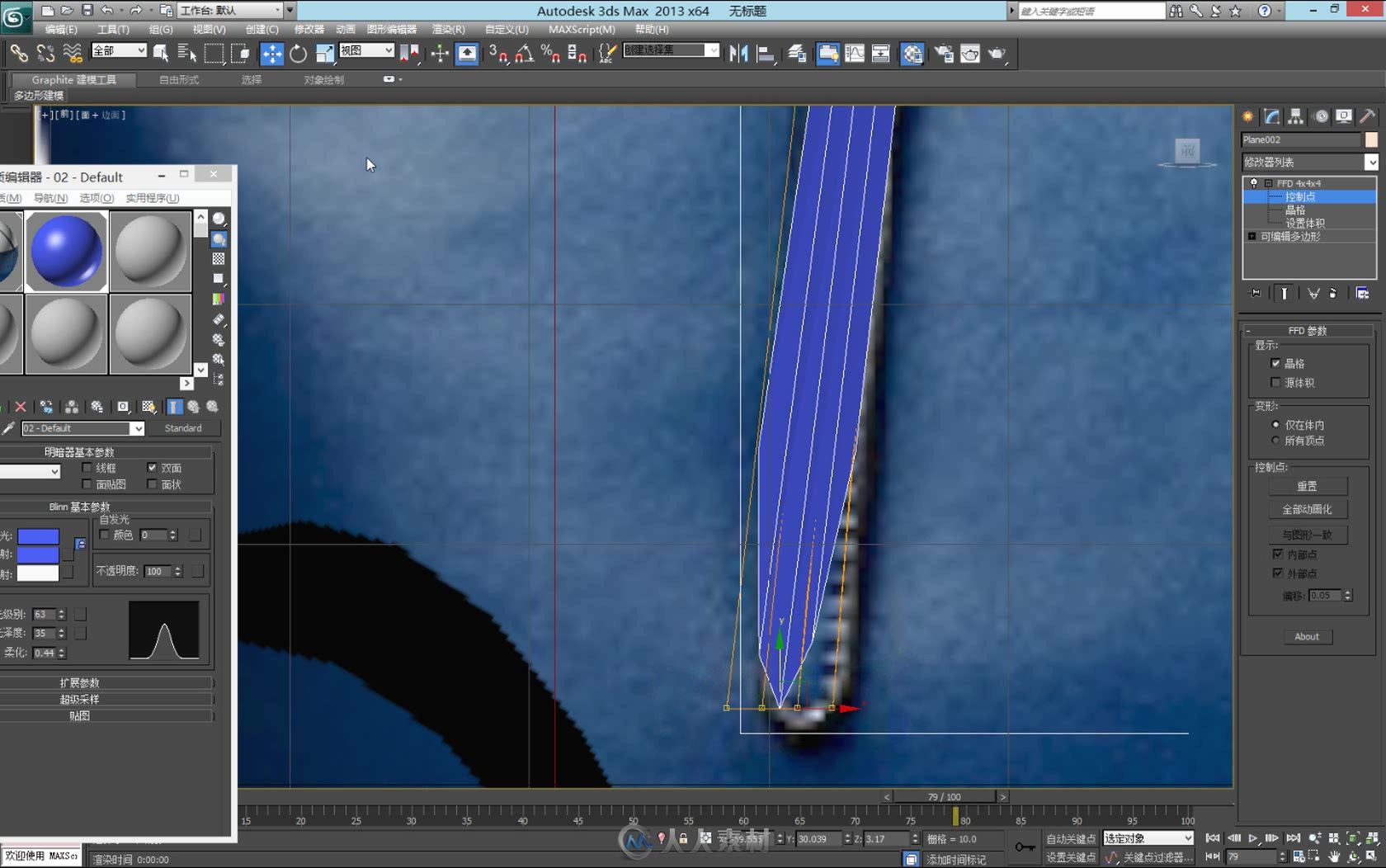The width and height of the screenshot is (1386, 868).
Task: Play the animation
Action: 1253,838
